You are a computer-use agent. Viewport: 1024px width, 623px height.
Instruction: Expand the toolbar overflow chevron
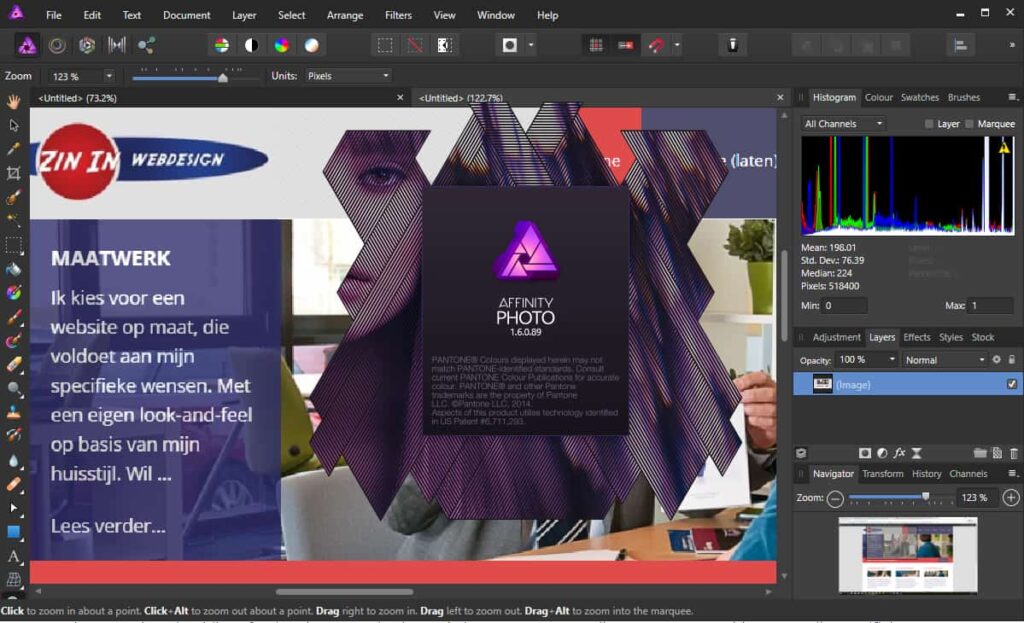point(1012,45)
